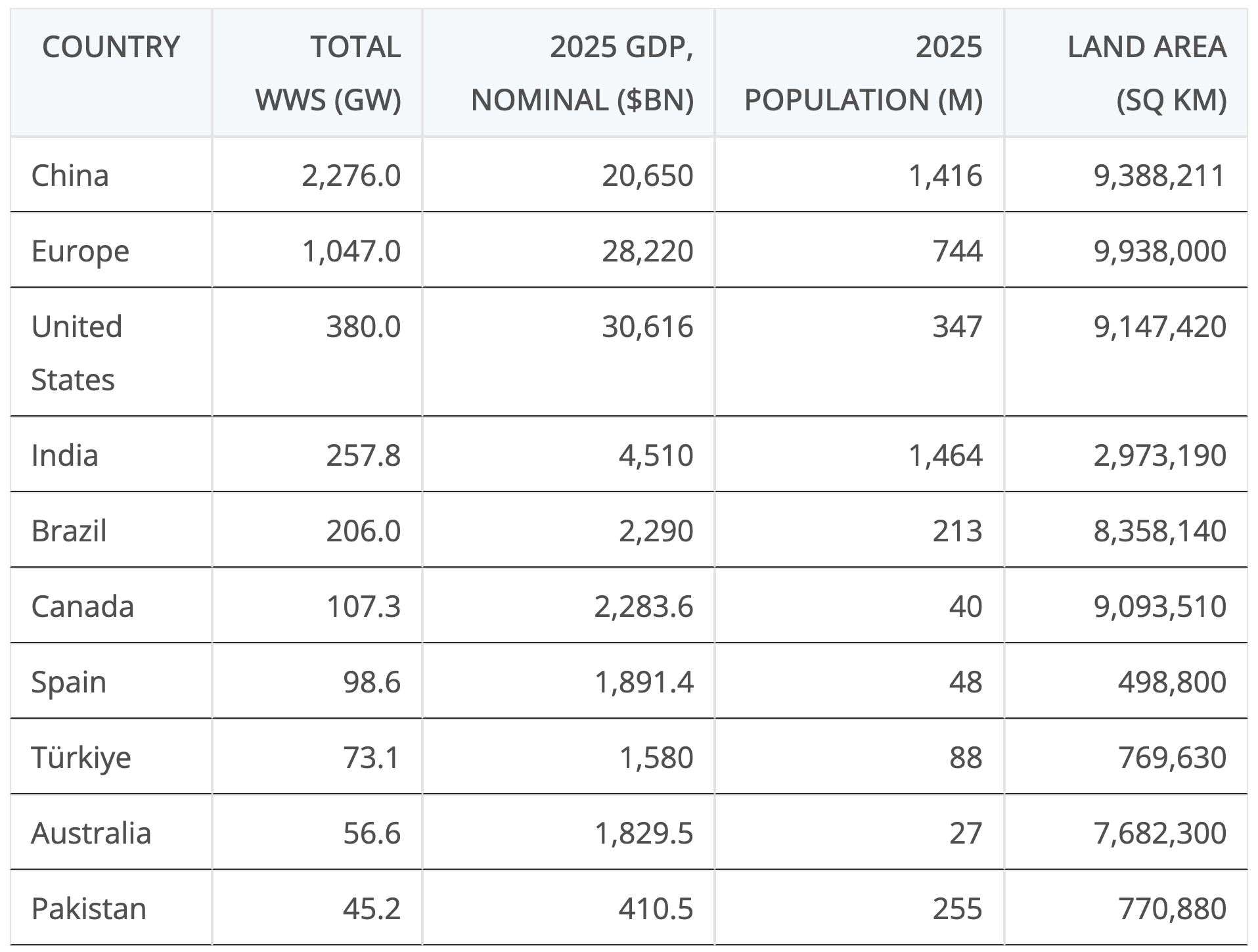The image size is (1258, 952).
Task: Select the Europe country cell
Action: [x=80, y=251]
